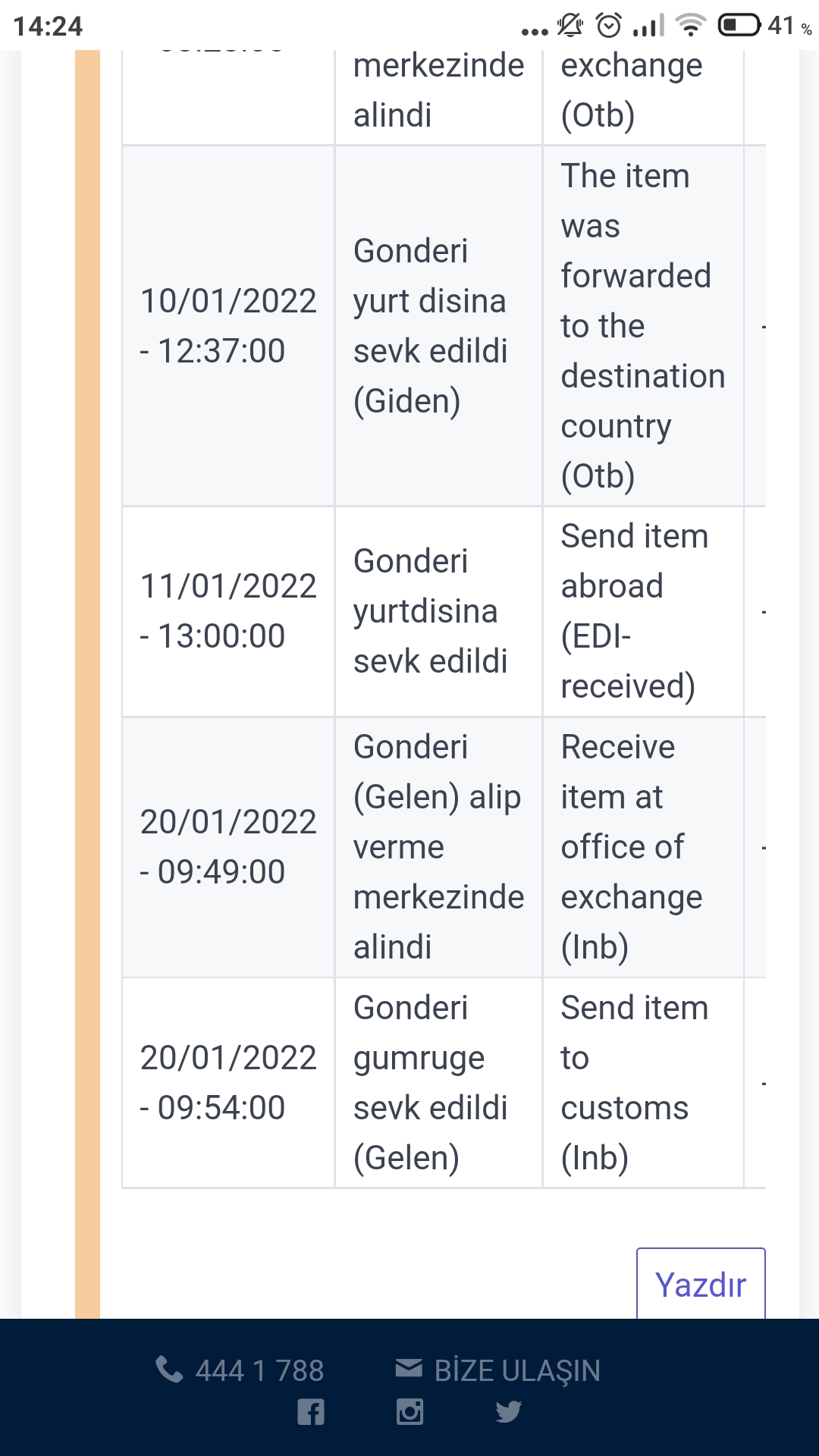Image resolution: width=819 pixels, height=1456 pixels.
Task: Select the 11/01/2022 - 13:00:00 date cell
Action: tap(228, 611)
